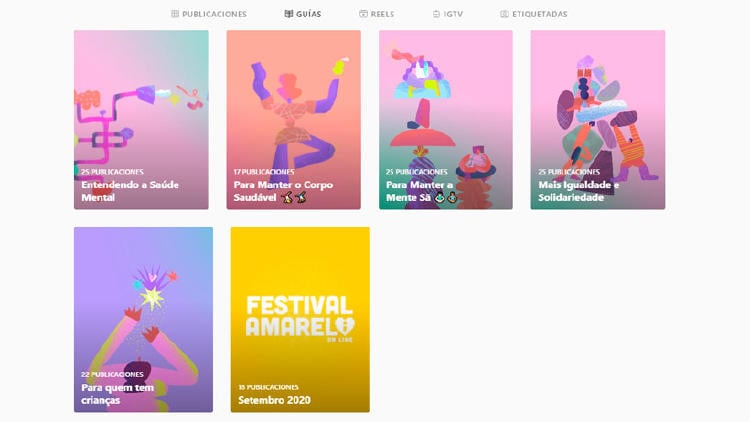Viewport: 750px width, 422px height.
Task: Click the Para quem tem crianças title
Action: pyautogui.click(x=116, y=394)
